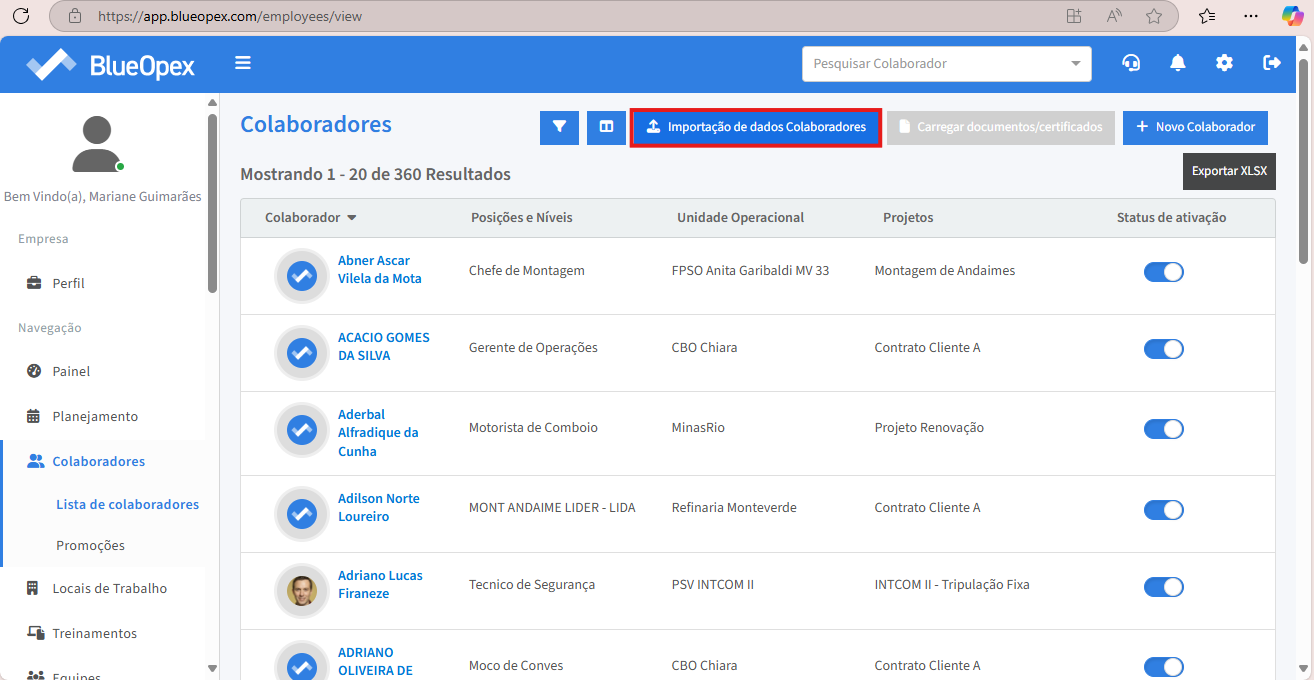The image size is (1314, 680).
Task: Open the column layout button
Action: pos(606,127)
